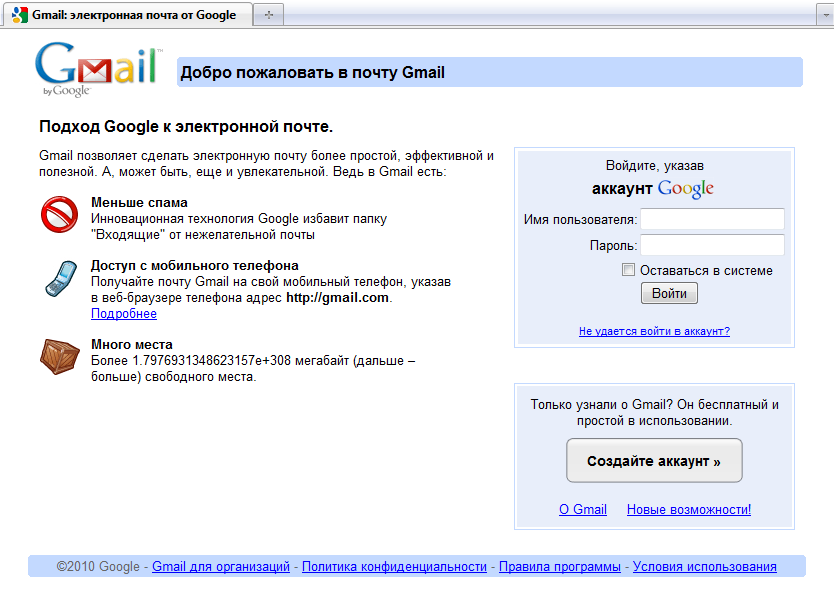Click the "Создайте аккаунт" button
Screen dimensions: 834x608
point(654,461)
